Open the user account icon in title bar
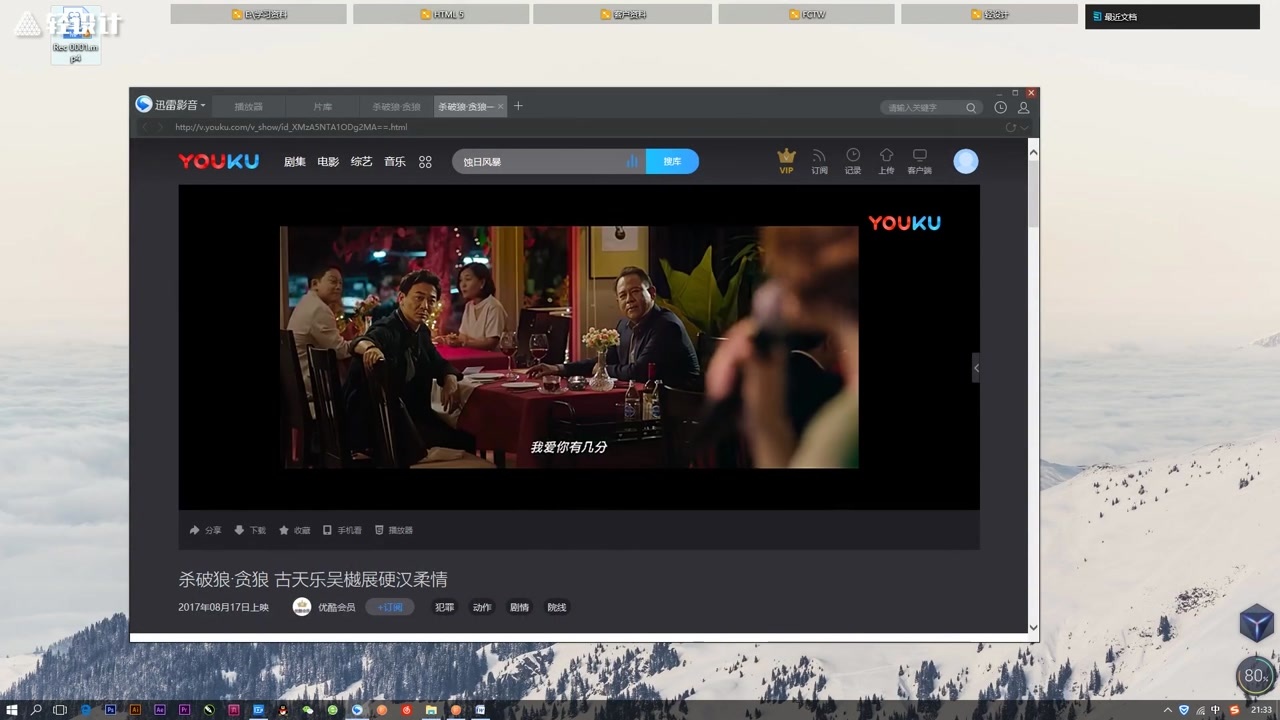 coord(1023,107)
